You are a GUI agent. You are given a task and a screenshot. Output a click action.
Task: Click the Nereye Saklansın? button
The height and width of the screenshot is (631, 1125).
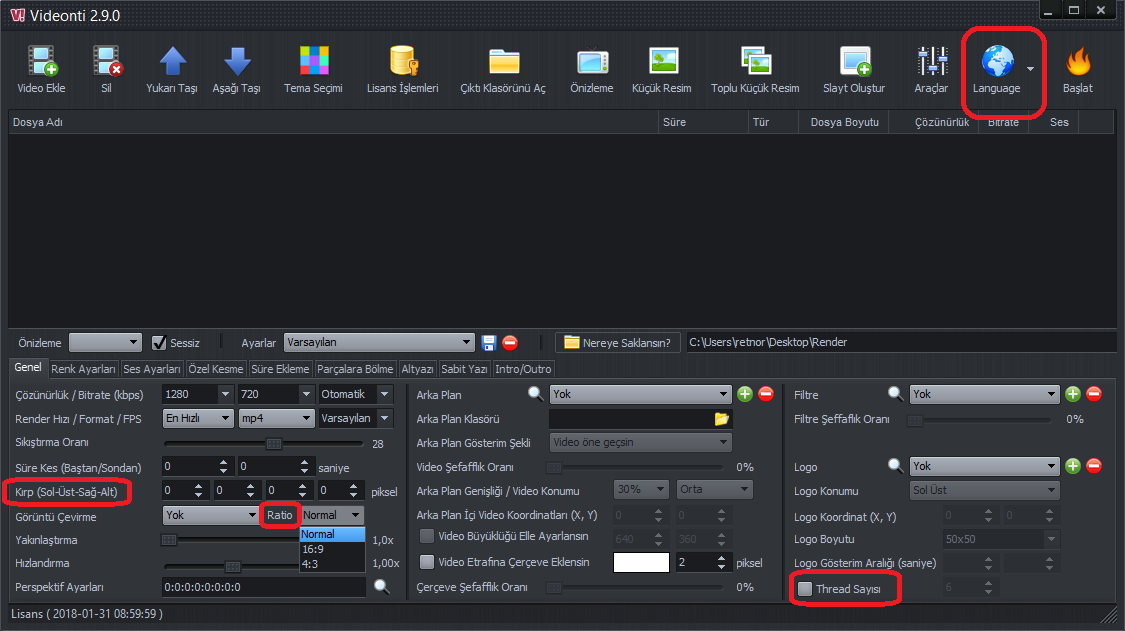pos(619,343)
